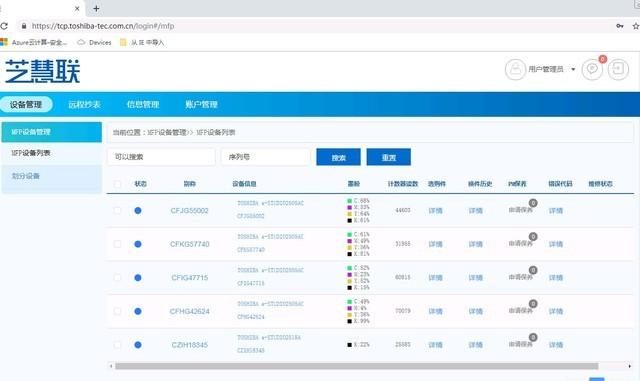Screen dimensions: 640x381
Task: Select MFP设备列表 in the sidebar
Action: pyautogui.click(x=51, y=153)
